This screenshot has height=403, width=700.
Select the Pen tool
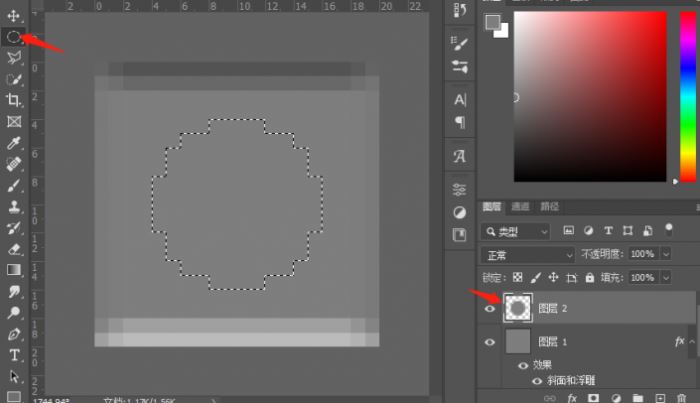[14, 334]
